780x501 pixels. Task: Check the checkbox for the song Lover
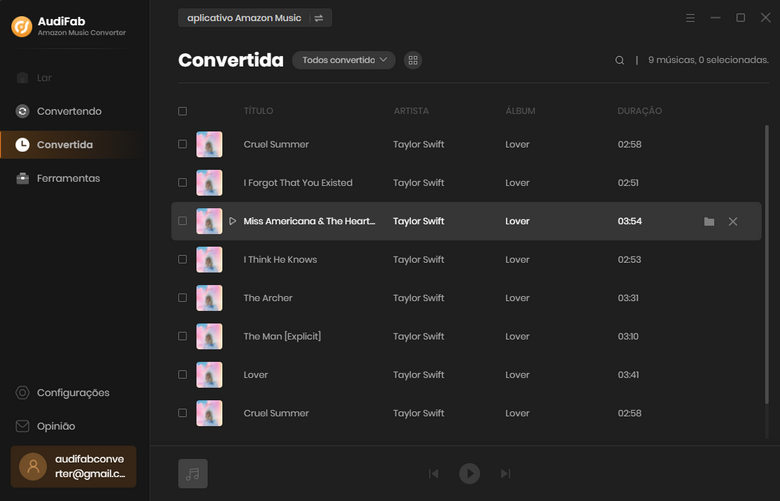183,375
